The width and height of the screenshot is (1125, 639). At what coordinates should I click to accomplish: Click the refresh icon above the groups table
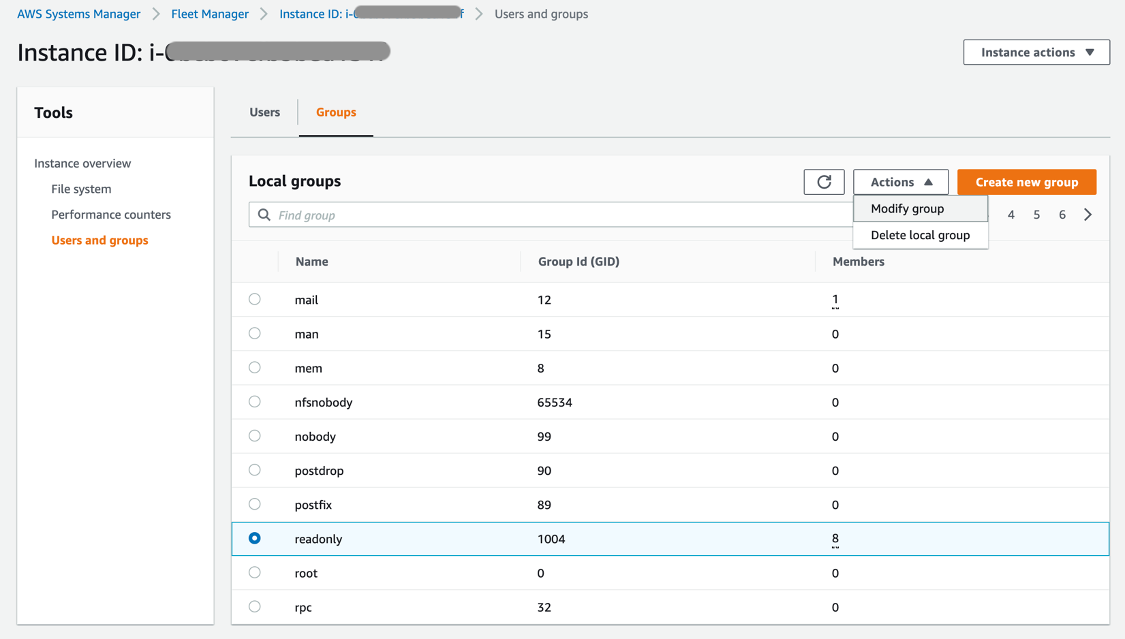click(x=824, y=181)
